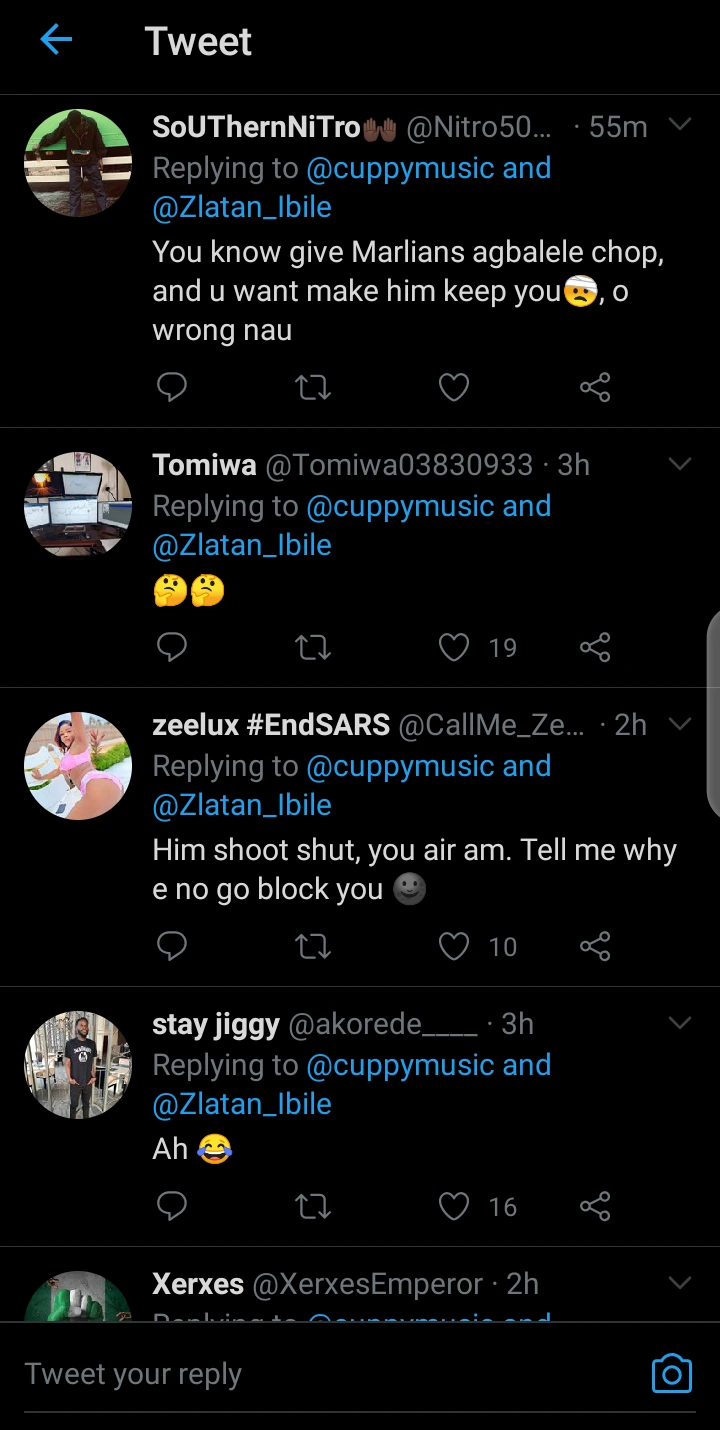Like Tomiwa's tweet with 19 likes
Screen dimensions: 720x1430
(x=454, y=648)
